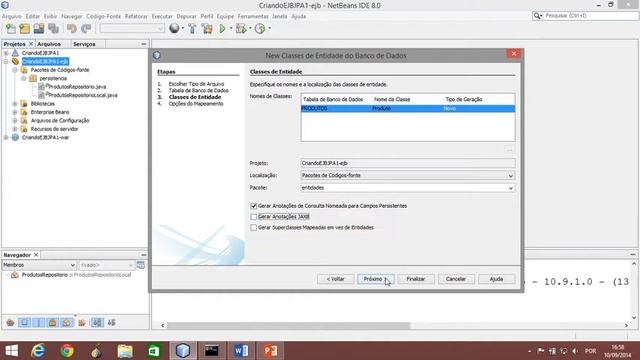Check Gerar Anotações JAXB checkbox
Screen dimensions: 640x360
[253, 217]
